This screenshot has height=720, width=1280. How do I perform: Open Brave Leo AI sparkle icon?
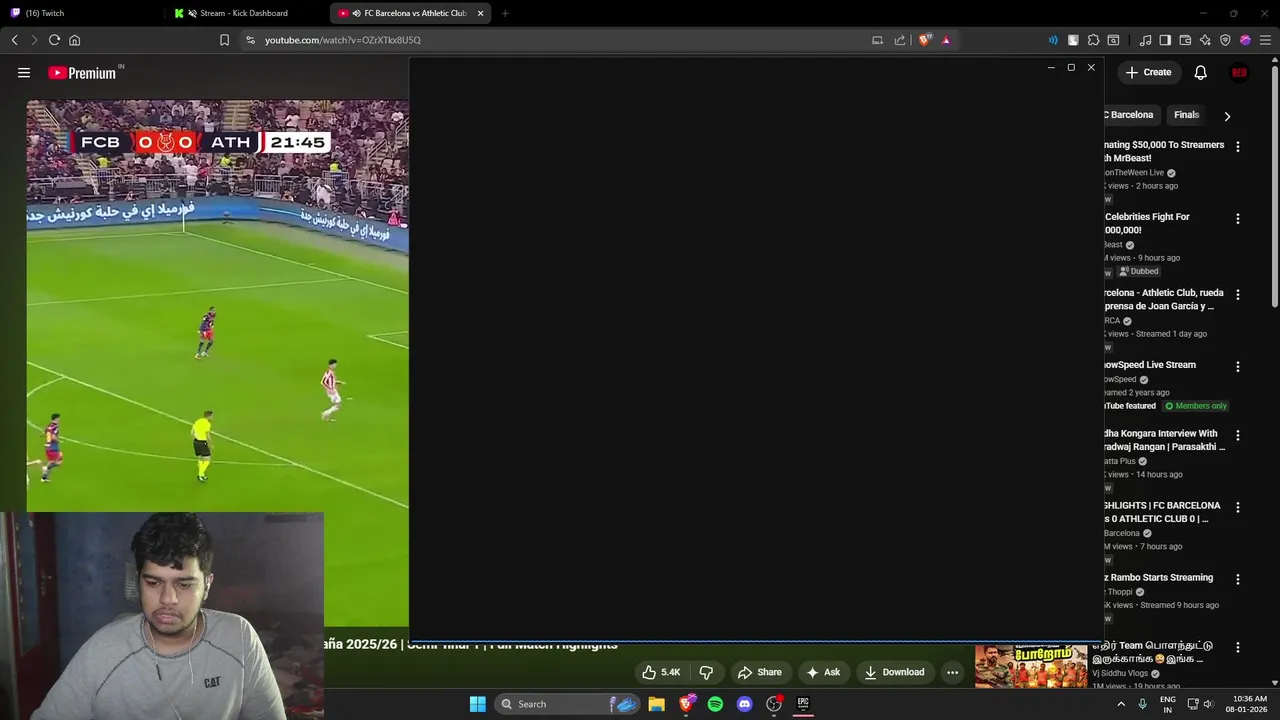point(1205,40)
